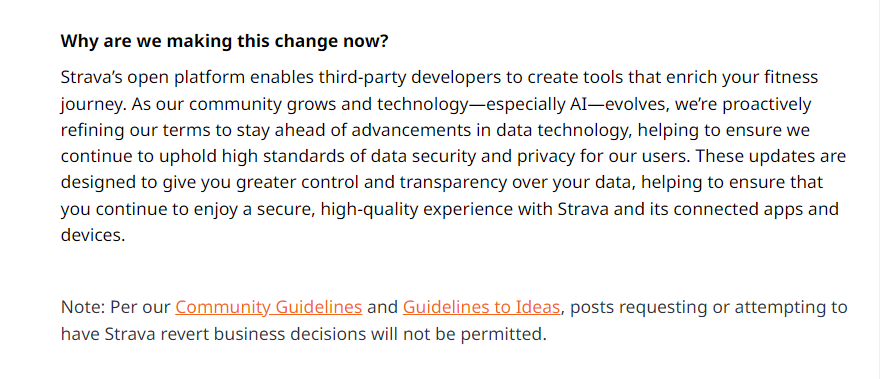The height and width of the screenshot is (379, 895).
Task: Click the phrase 'data technology' in third line
Action: pyautogui.click(x=562, y=131)
